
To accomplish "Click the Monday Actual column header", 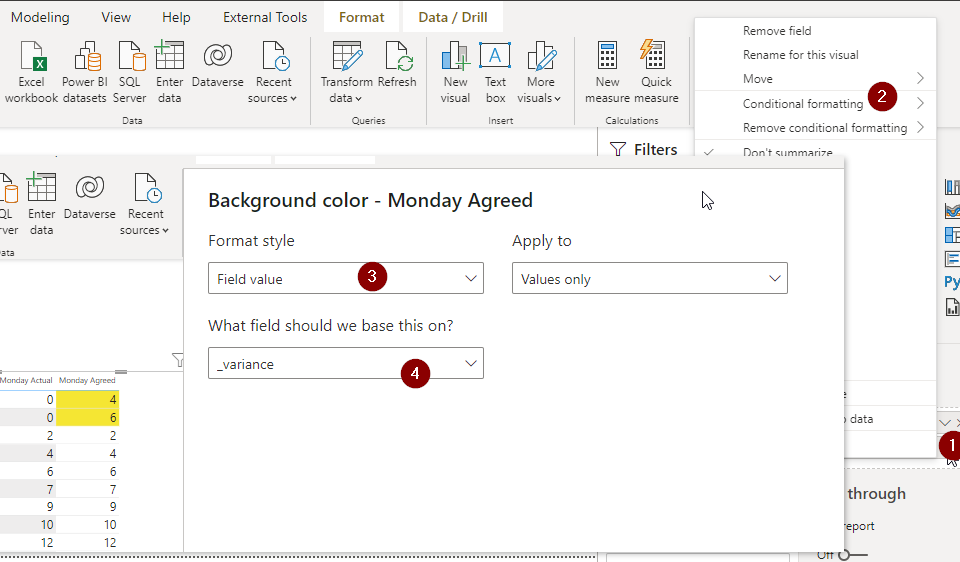I will (26, 380).
